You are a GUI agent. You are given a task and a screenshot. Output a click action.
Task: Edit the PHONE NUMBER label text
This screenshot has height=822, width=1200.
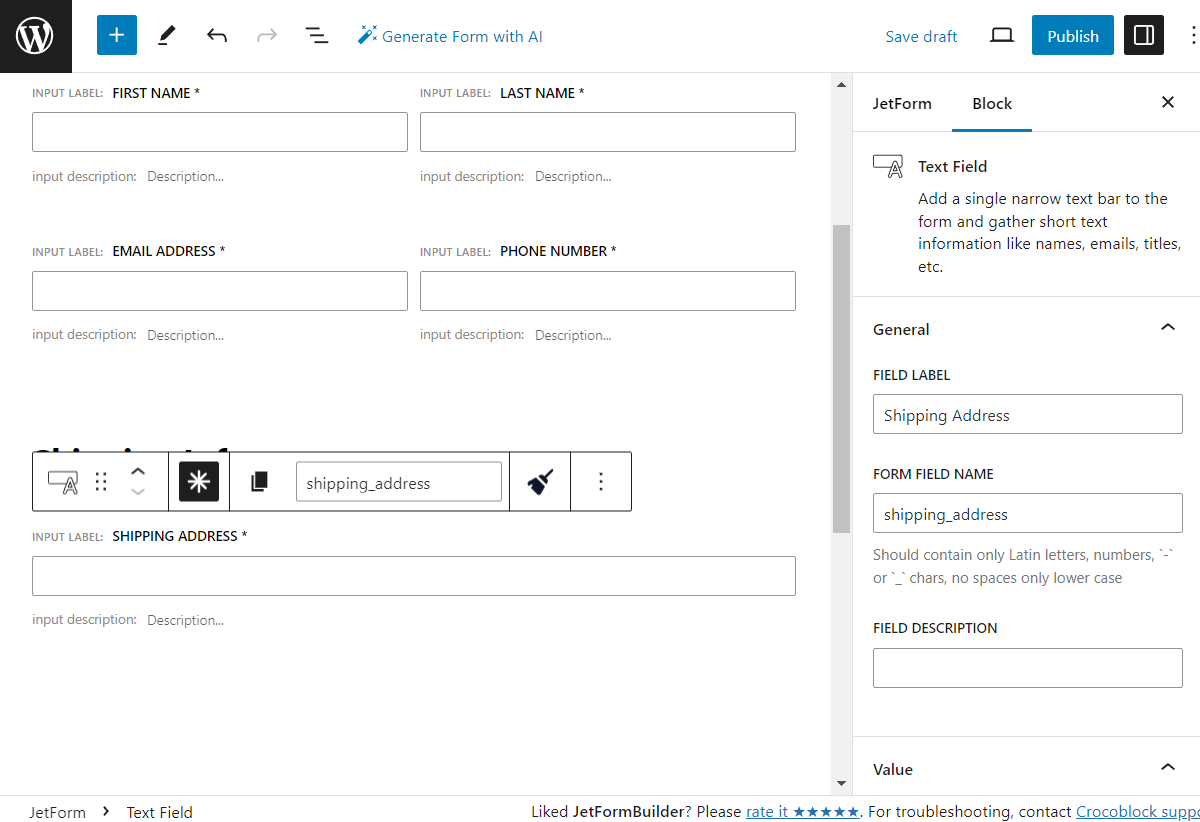point(553,251)
